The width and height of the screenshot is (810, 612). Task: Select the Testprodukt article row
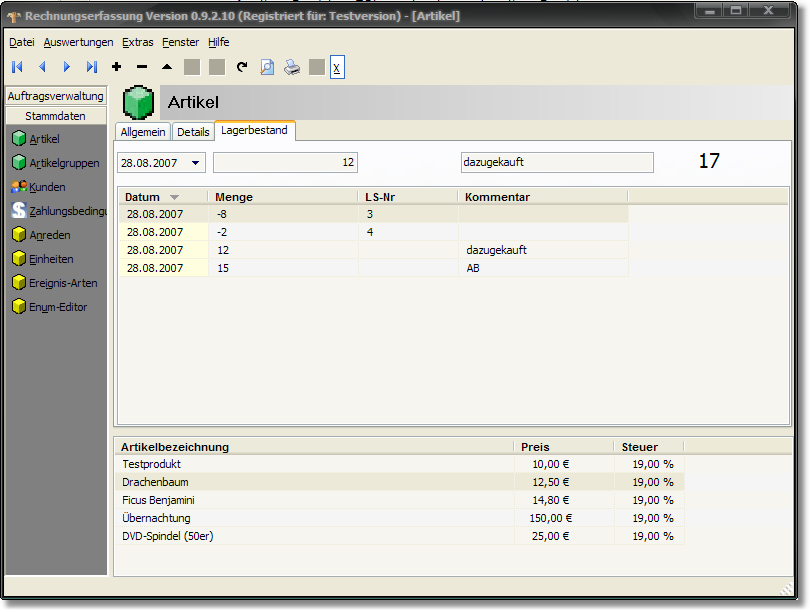click(x=400, y=464)
